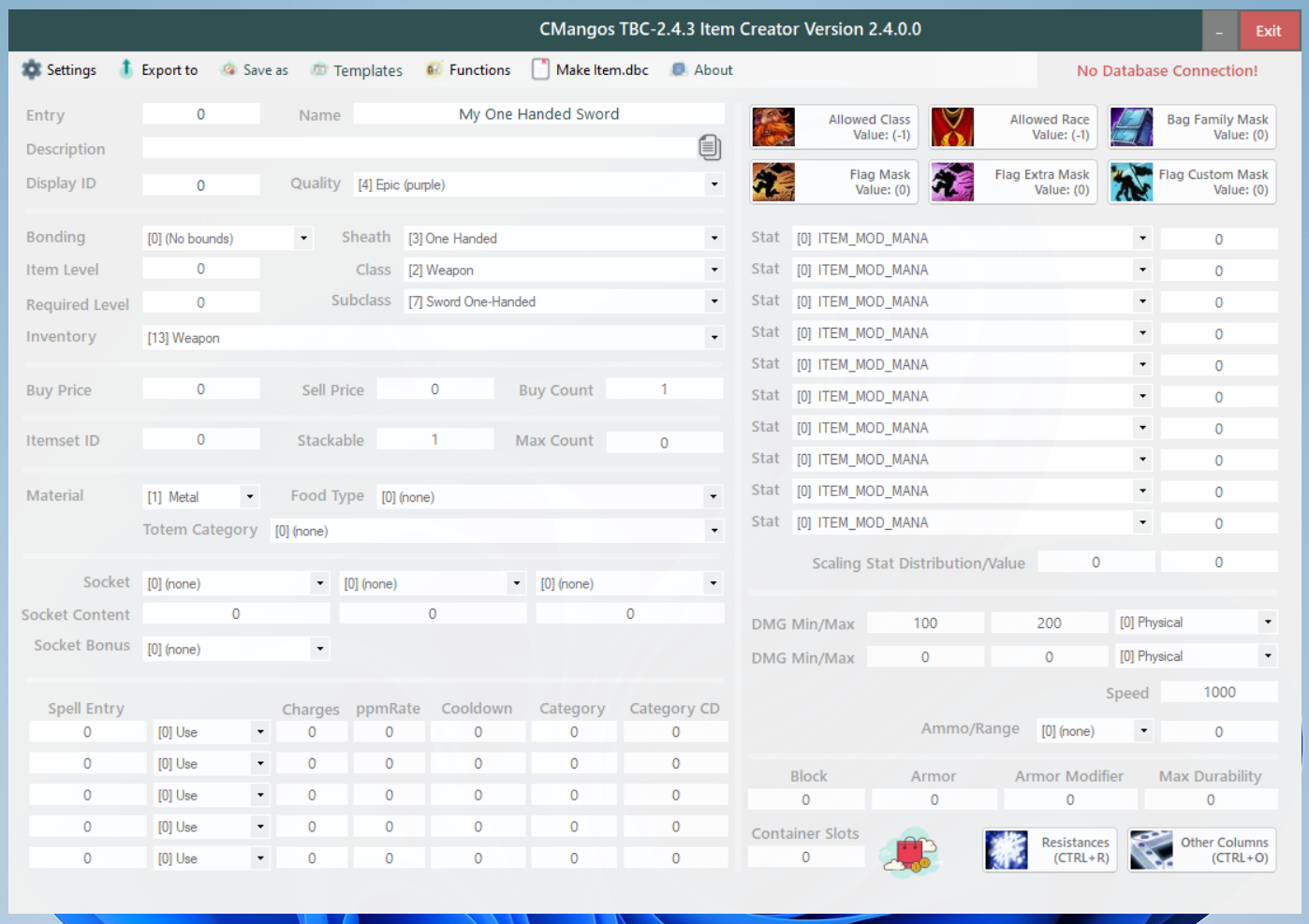Image resolution: width=1309 pixels, height=924 pixels.
Task: Click the Itemset ID field
Action: coord(201,439)
